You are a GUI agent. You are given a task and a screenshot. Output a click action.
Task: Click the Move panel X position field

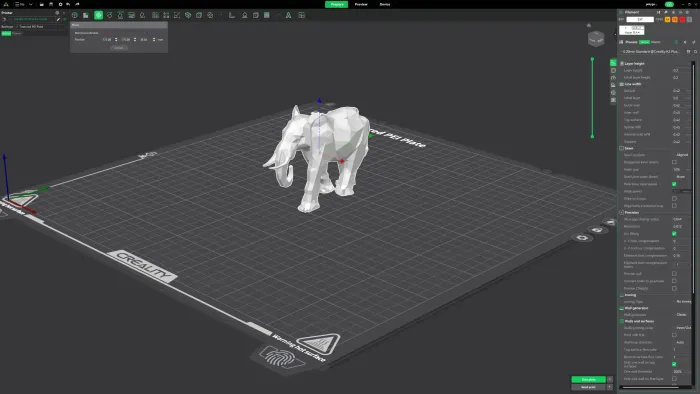(107, 40)
